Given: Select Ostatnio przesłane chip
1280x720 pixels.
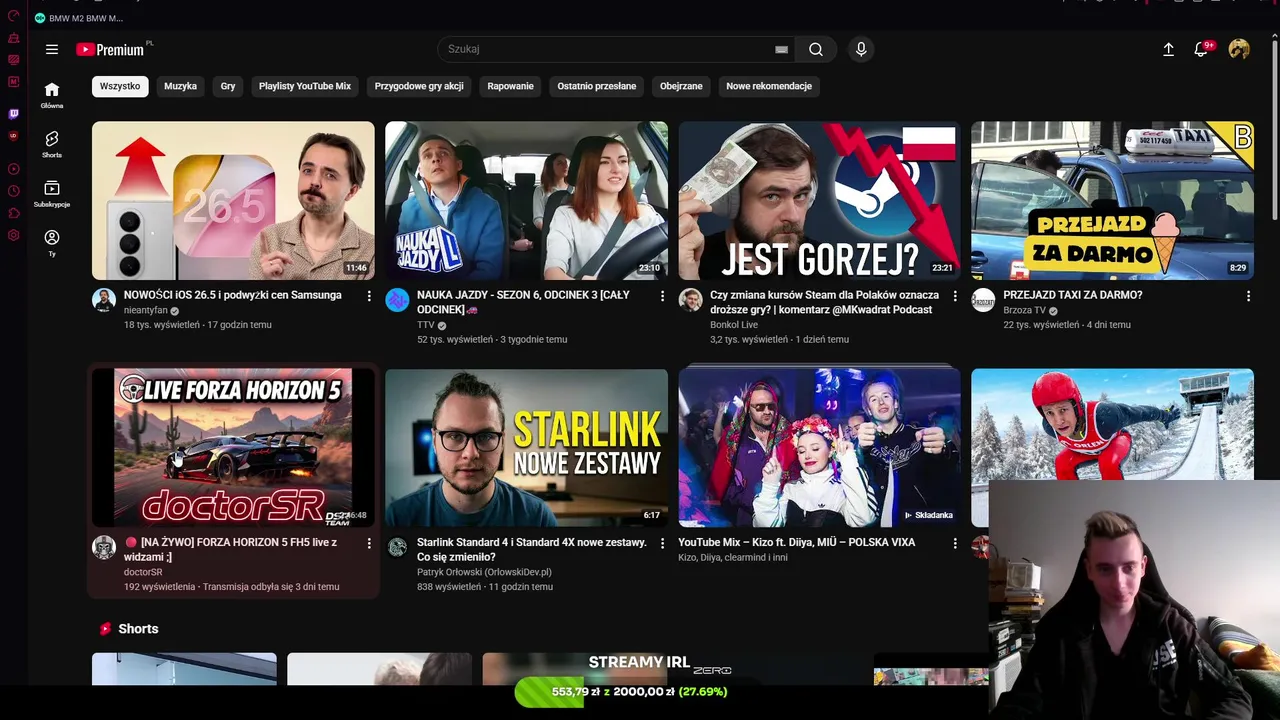Looking at the screenshot, I should (596, 86).
